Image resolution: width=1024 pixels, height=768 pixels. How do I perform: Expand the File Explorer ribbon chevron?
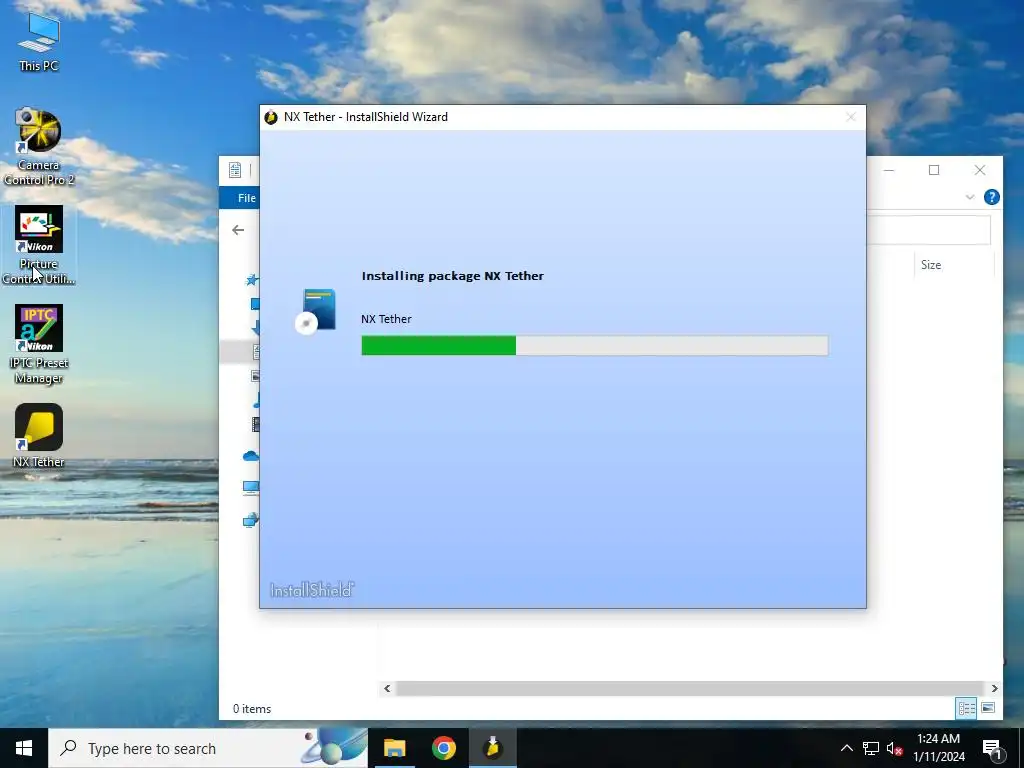970,197
